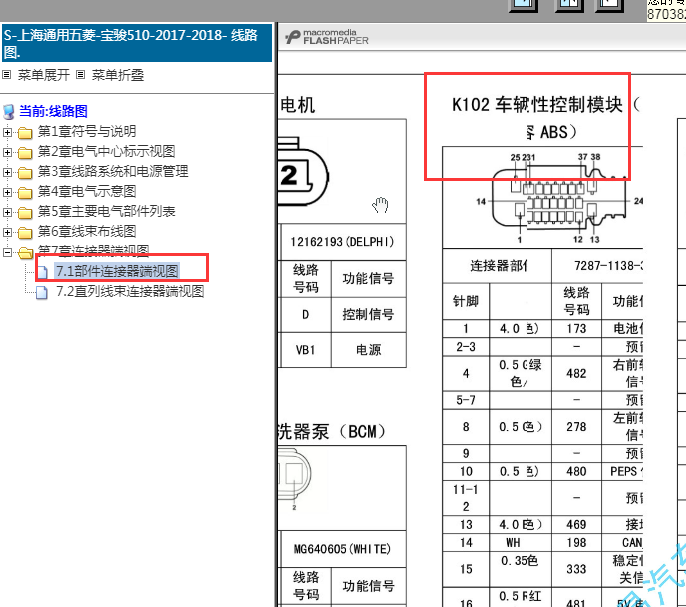Open 7.2直列线束连接器端视图 document
The height and width of the screenshot is (607, 686).
130,291
